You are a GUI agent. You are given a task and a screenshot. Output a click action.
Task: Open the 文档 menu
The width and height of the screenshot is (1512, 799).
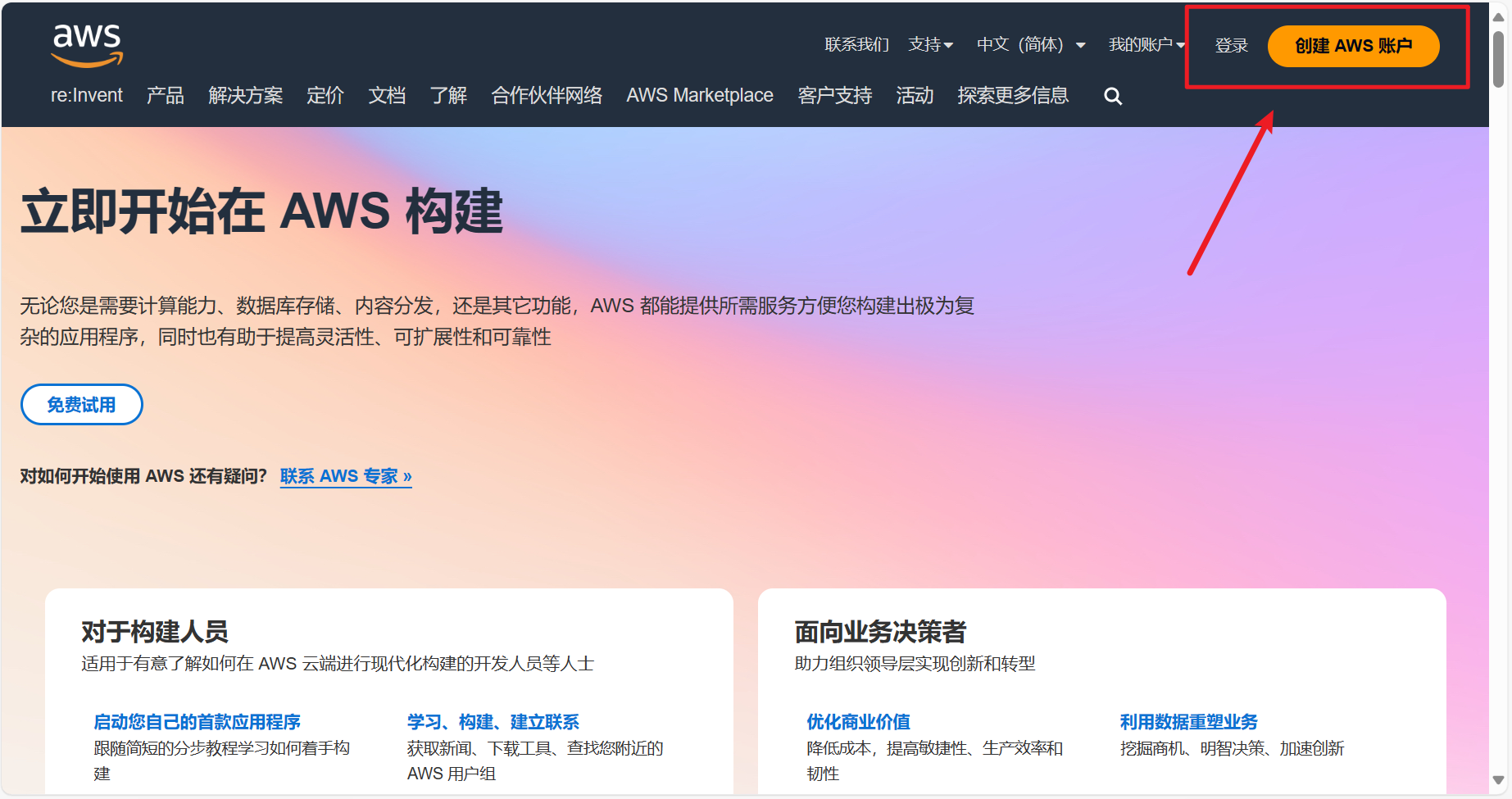(387, 95)
